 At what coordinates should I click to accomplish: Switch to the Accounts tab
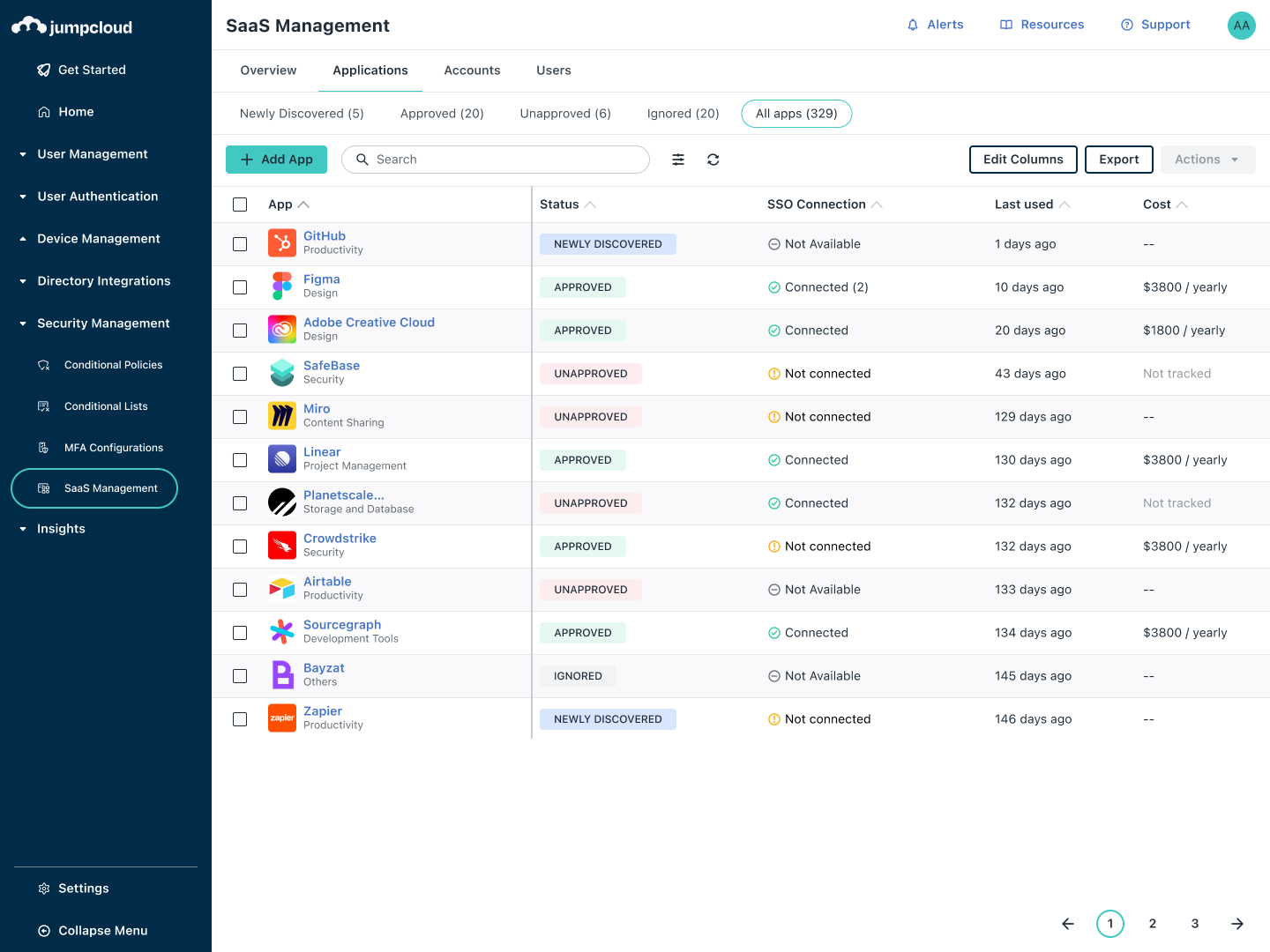coord(472,71)
